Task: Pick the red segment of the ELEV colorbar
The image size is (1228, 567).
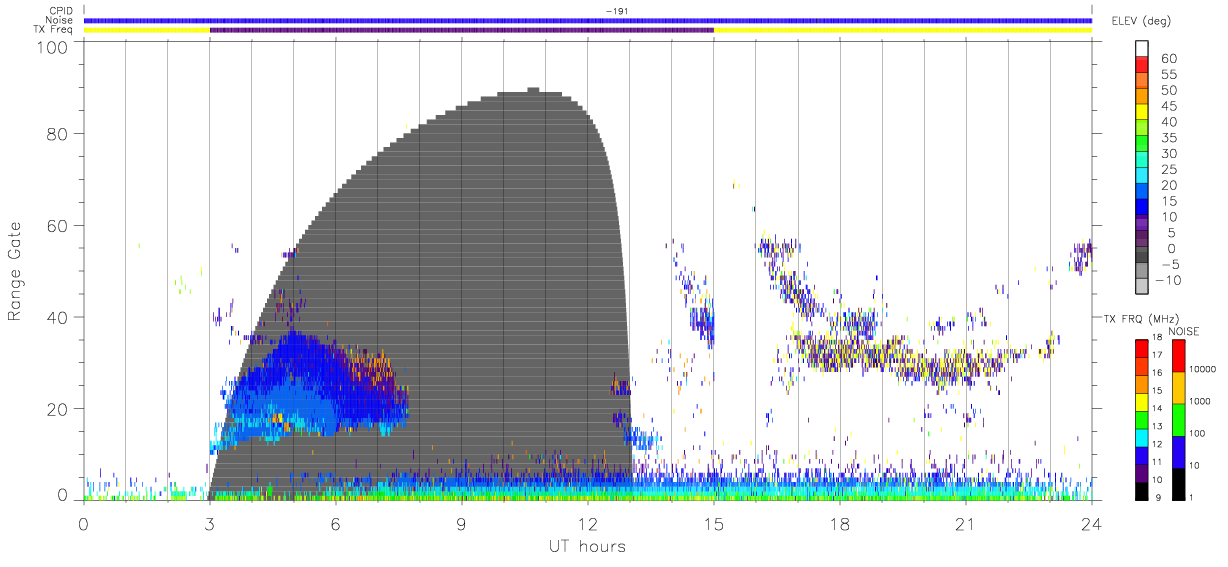Action: (1143, 65)
